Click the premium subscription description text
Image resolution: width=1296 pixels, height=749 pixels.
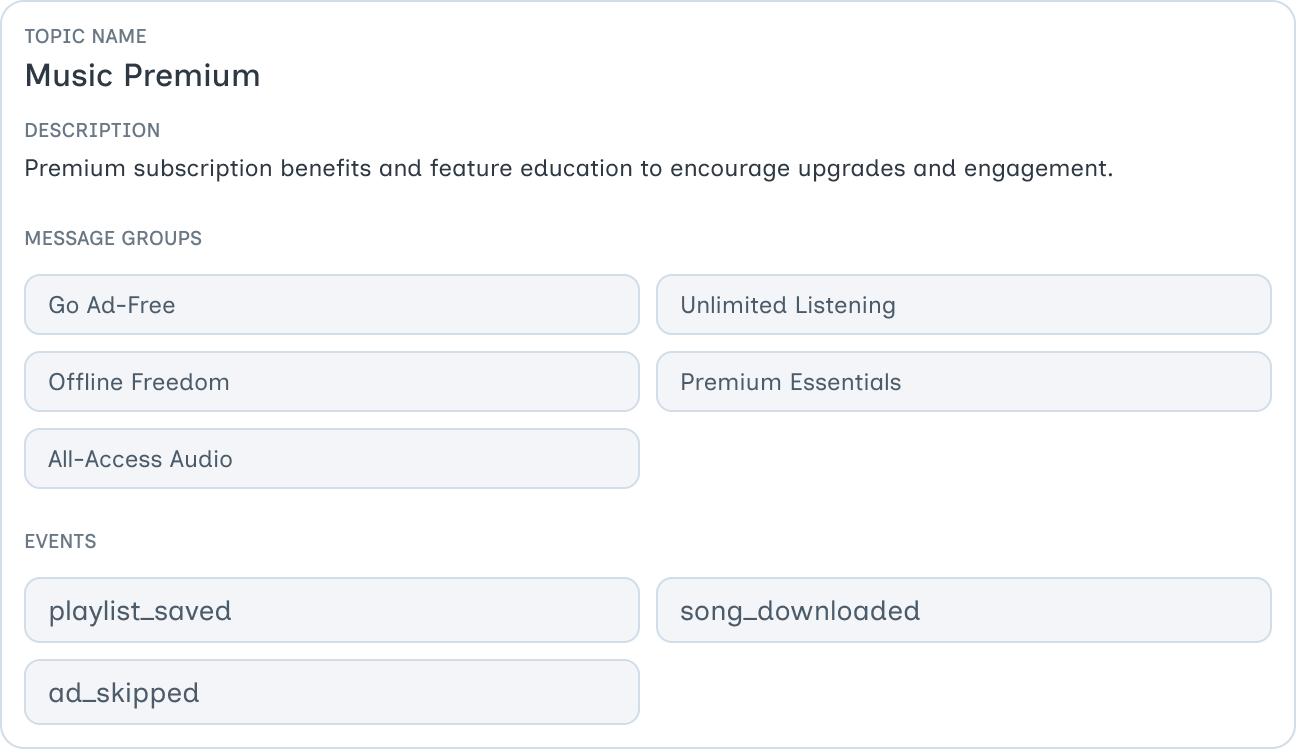568,168
